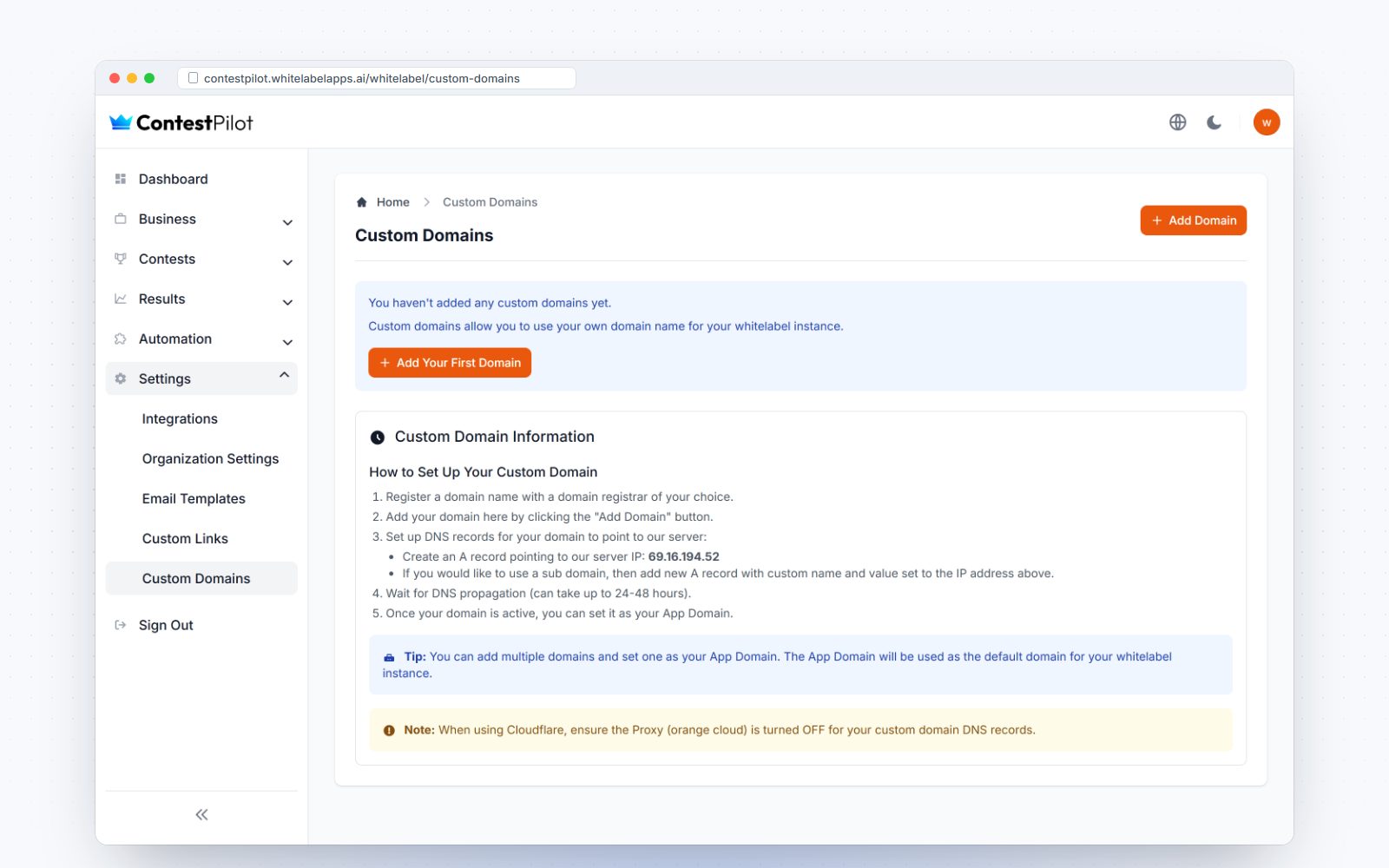Open Custom Links page
This screenshot has height=868, width=1389.
201,538
